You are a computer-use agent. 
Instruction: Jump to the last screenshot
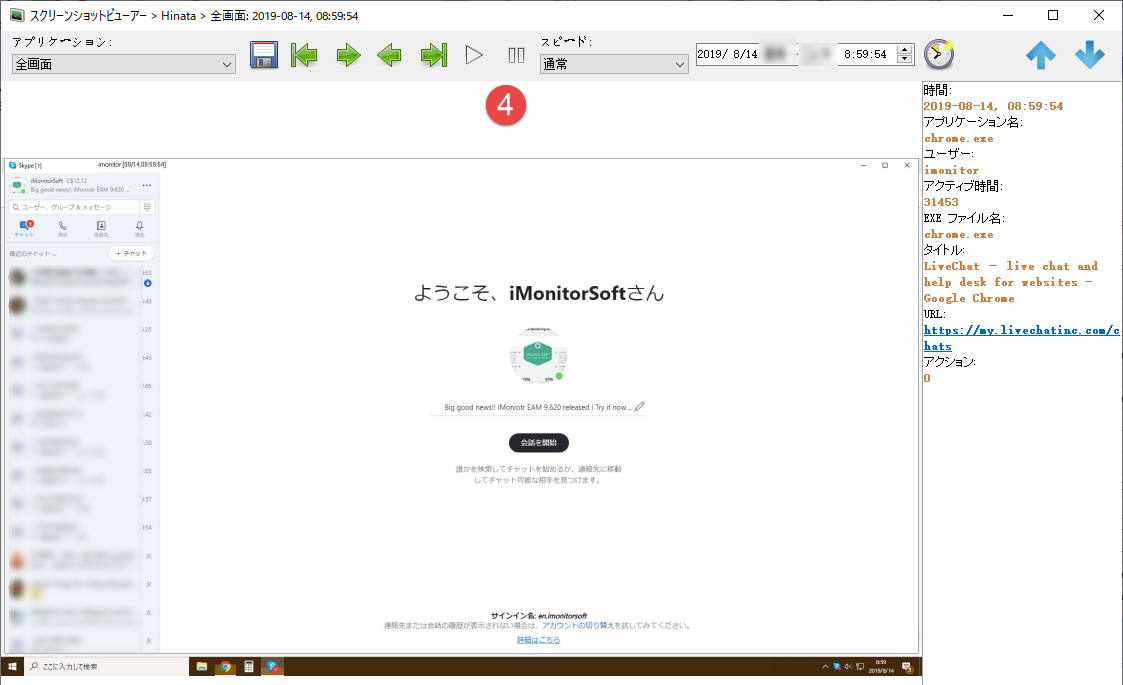[x=434, y=55]
